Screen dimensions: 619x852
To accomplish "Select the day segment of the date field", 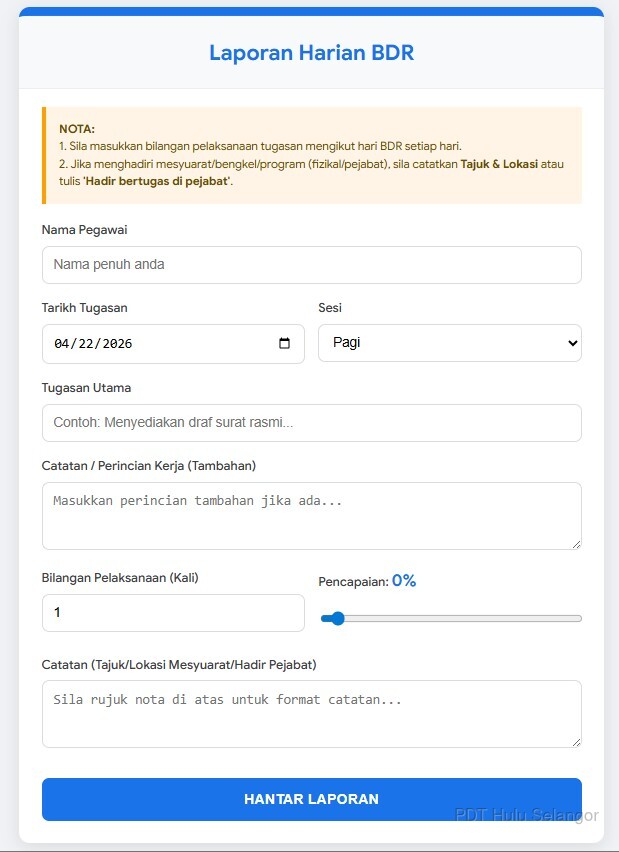I will coord(87,344).
